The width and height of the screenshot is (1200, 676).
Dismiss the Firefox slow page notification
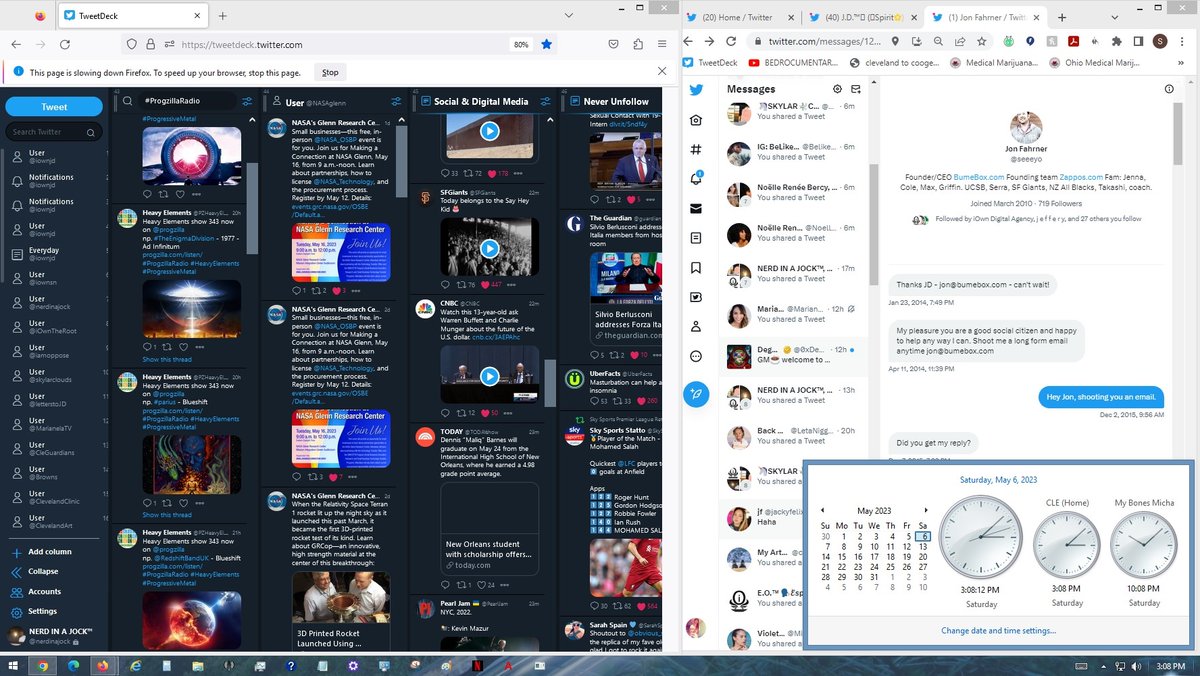click(662, 71)
